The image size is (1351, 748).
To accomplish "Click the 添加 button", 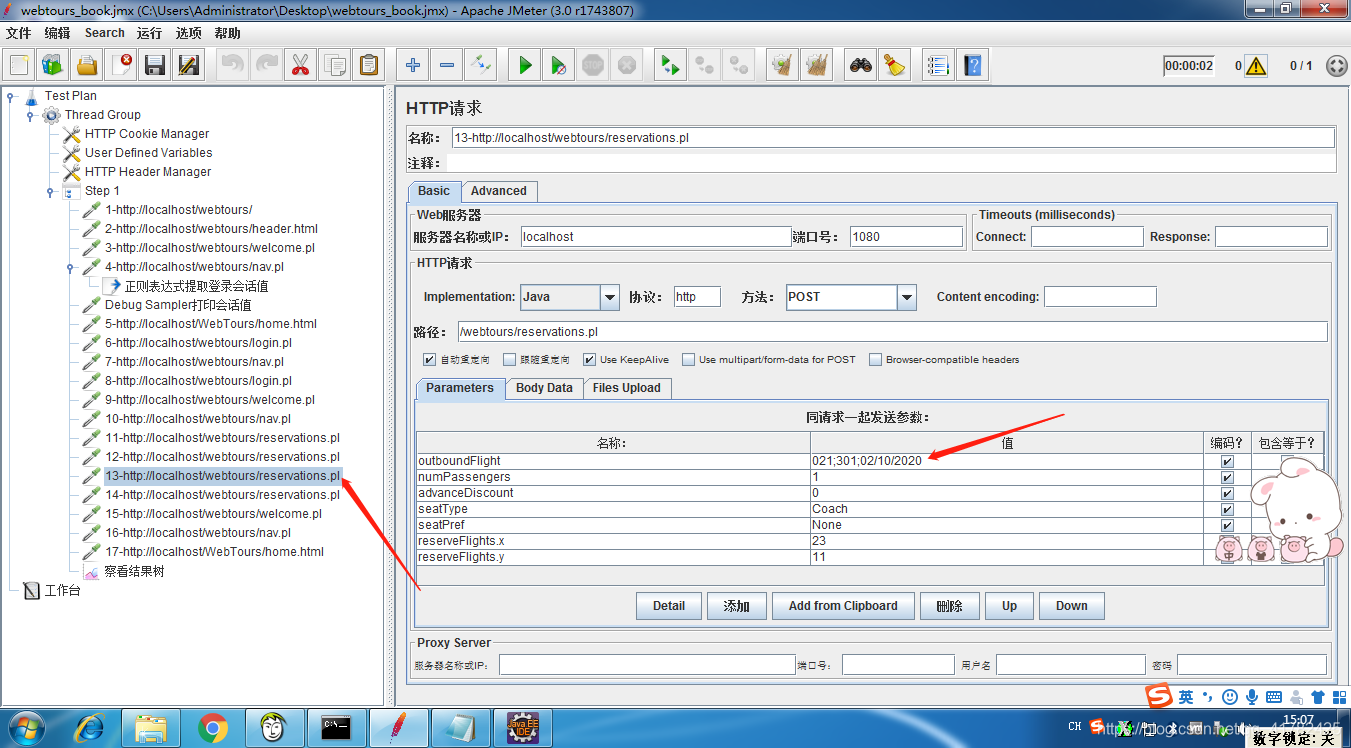I will click(737, 606).
